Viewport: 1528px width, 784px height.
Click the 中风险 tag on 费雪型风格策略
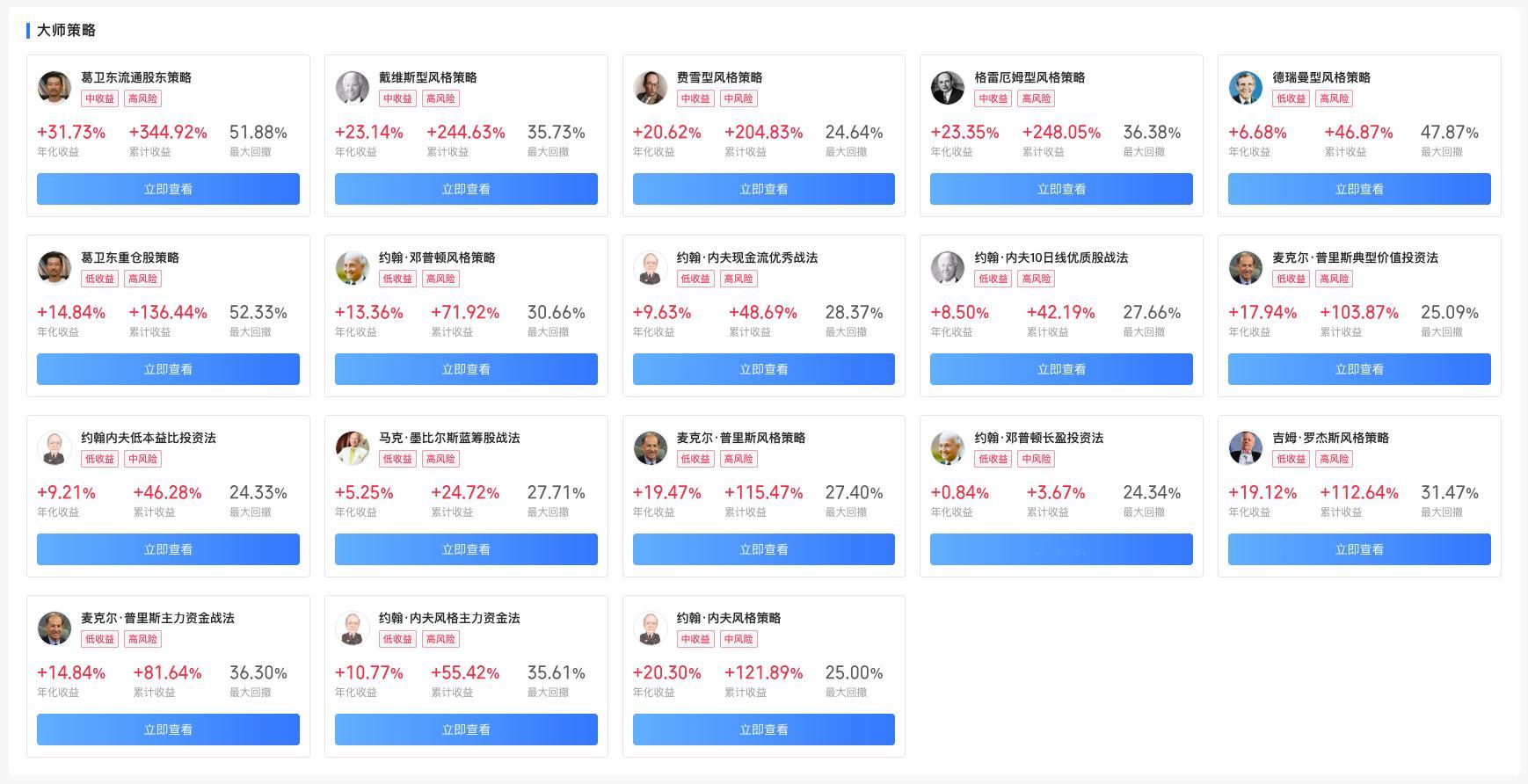[739, 98]
